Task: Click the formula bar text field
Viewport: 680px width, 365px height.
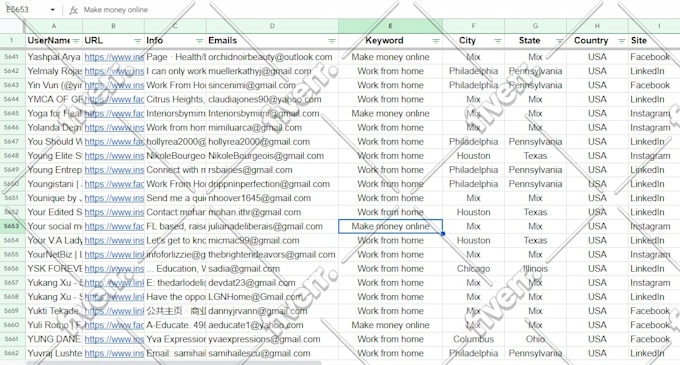Action: tap(377, 10)
